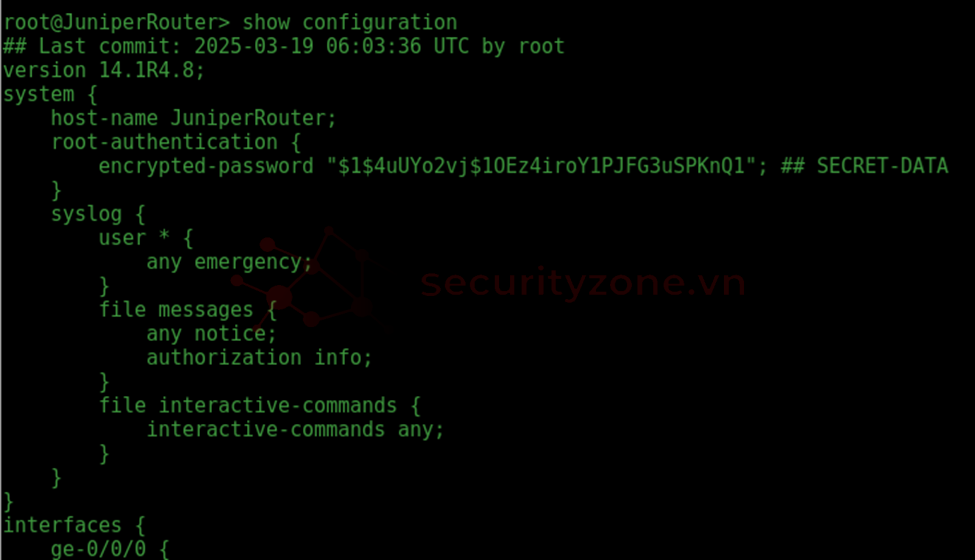Click the version 14.1R4.8 line

[104, 70]
